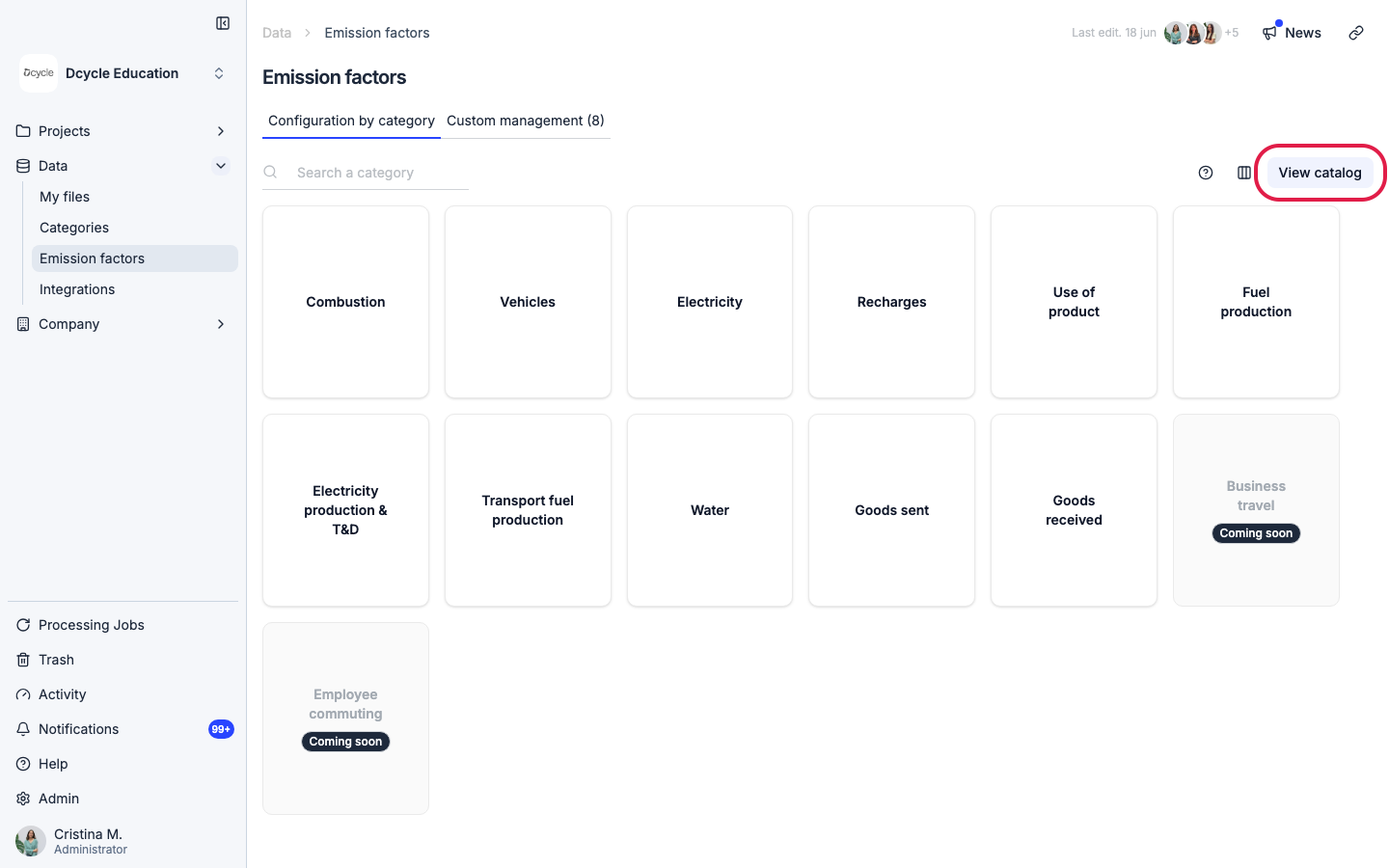The height and width of the screenshot is (868, 1389).
Task: Click the Notifications bell icon
Action: 23,729
